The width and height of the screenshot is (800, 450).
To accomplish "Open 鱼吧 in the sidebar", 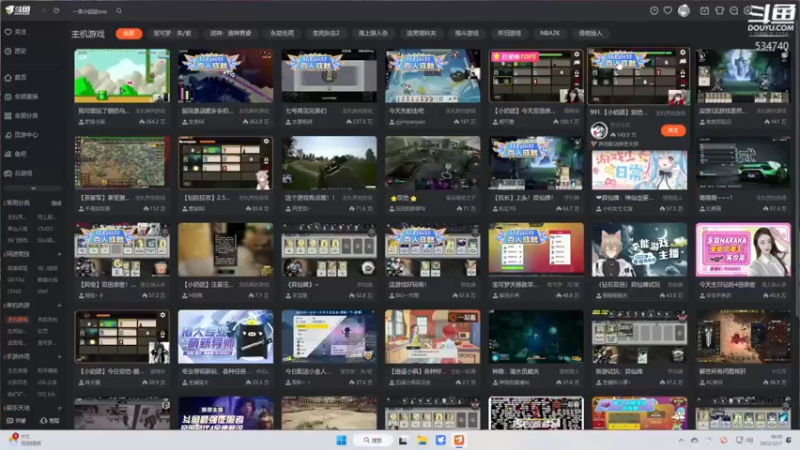I will tap(16, 154).
